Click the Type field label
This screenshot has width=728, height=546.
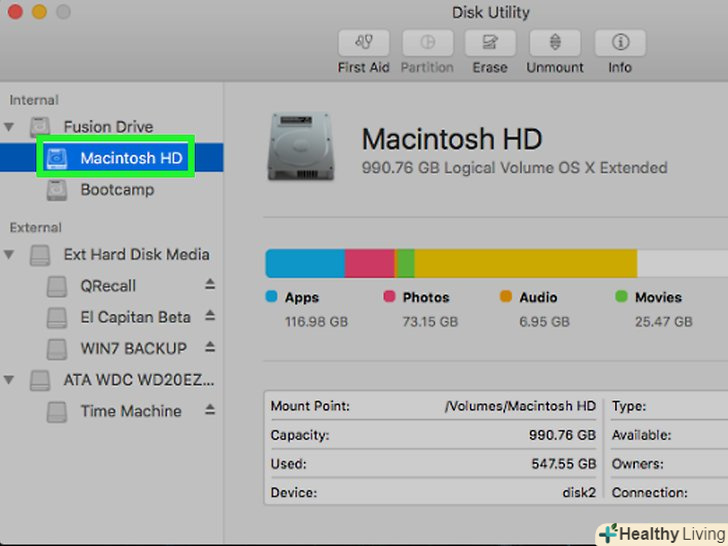629,406
